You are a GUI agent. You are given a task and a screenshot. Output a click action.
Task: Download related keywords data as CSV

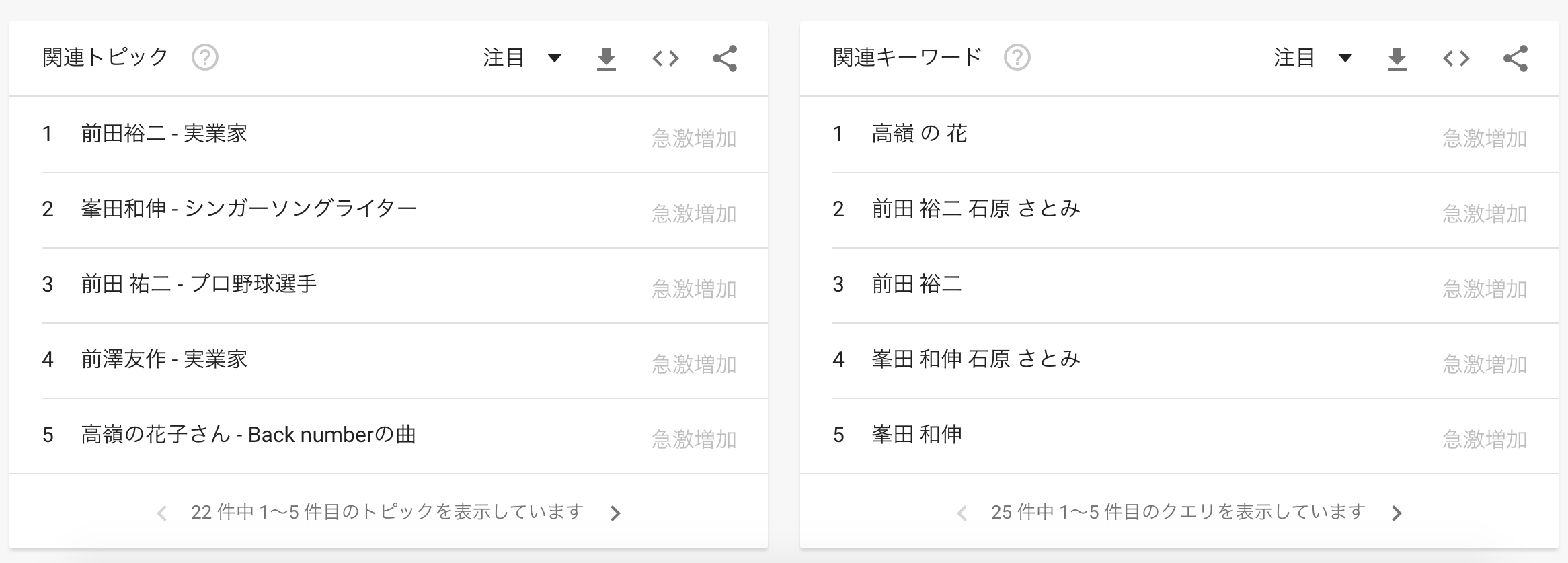[1397, 58]
